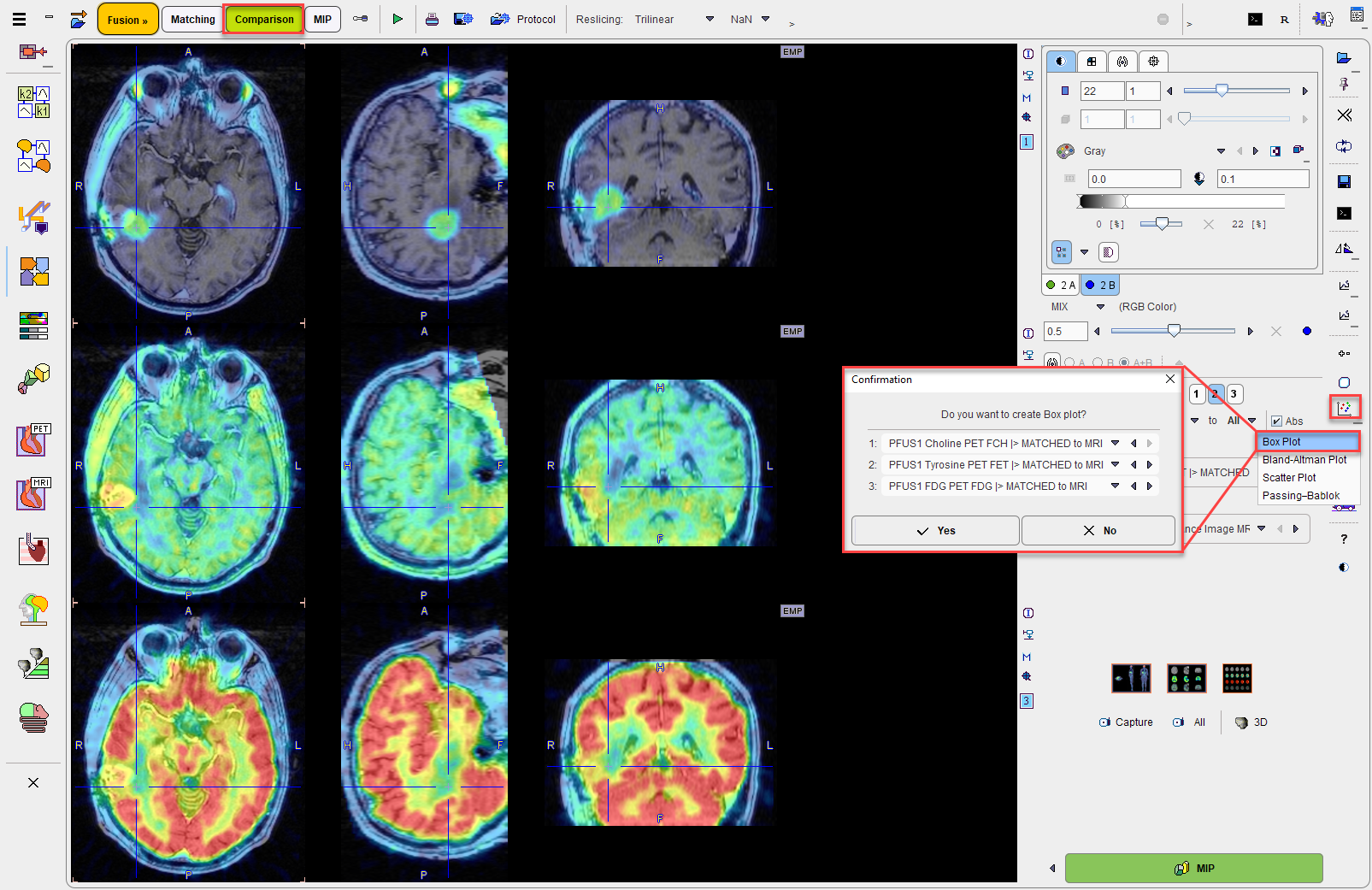The image size is (1372, 890).
Task: Open the Fusion page button
Action: click(128, 20)
